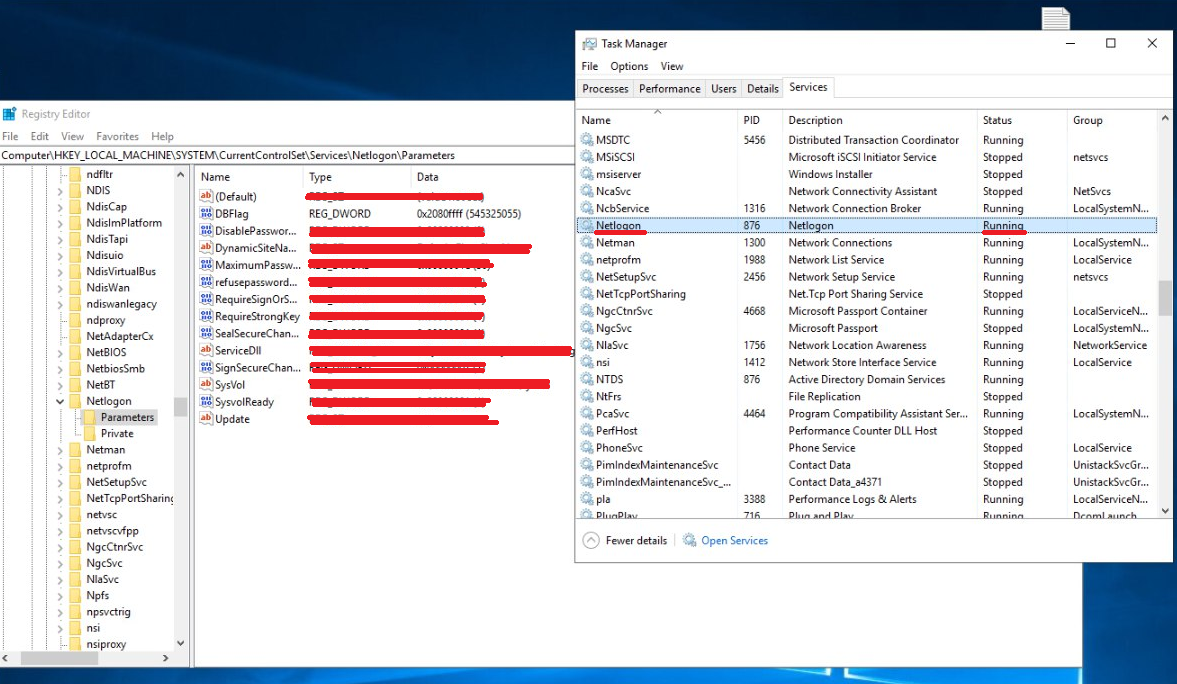Open the Registry Editor Favorites menu
The image size is (1177, 684).
[117, 136]
